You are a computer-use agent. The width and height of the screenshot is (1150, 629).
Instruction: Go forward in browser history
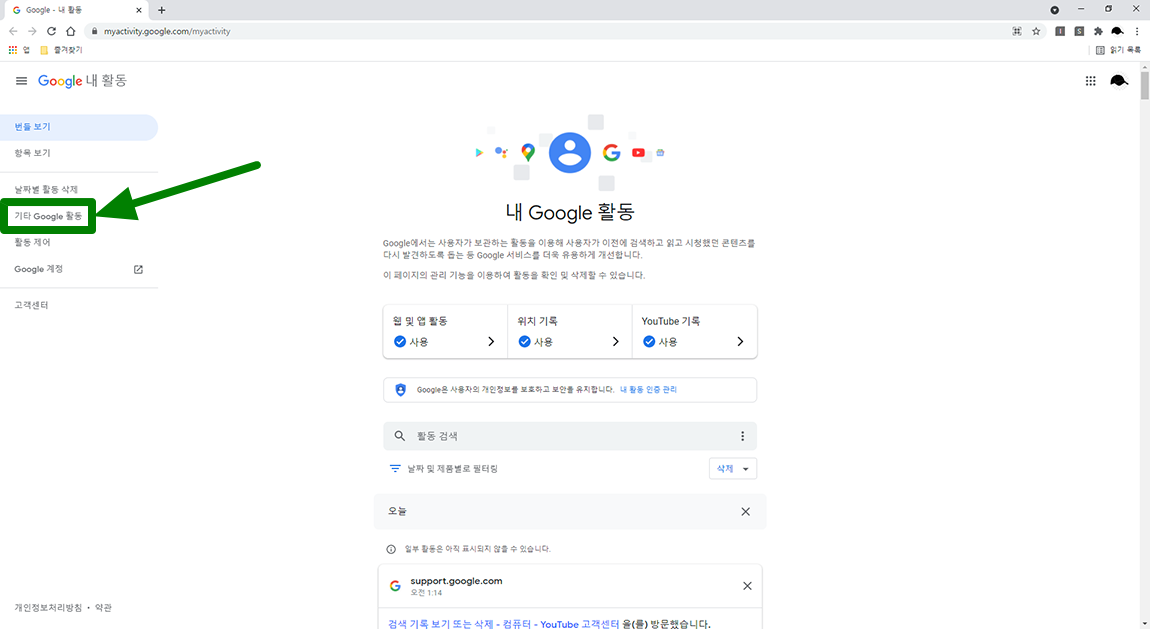(x=32, y=32)
